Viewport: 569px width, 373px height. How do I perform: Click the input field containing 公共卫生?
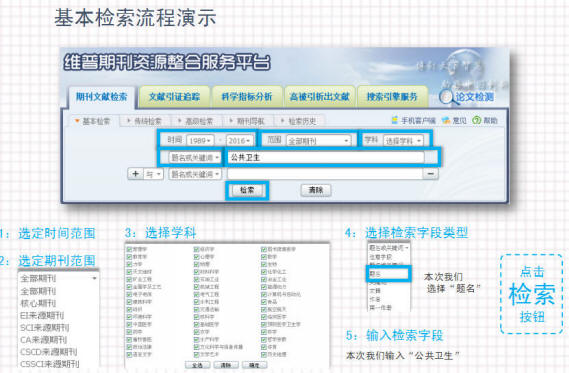point(326,157)
